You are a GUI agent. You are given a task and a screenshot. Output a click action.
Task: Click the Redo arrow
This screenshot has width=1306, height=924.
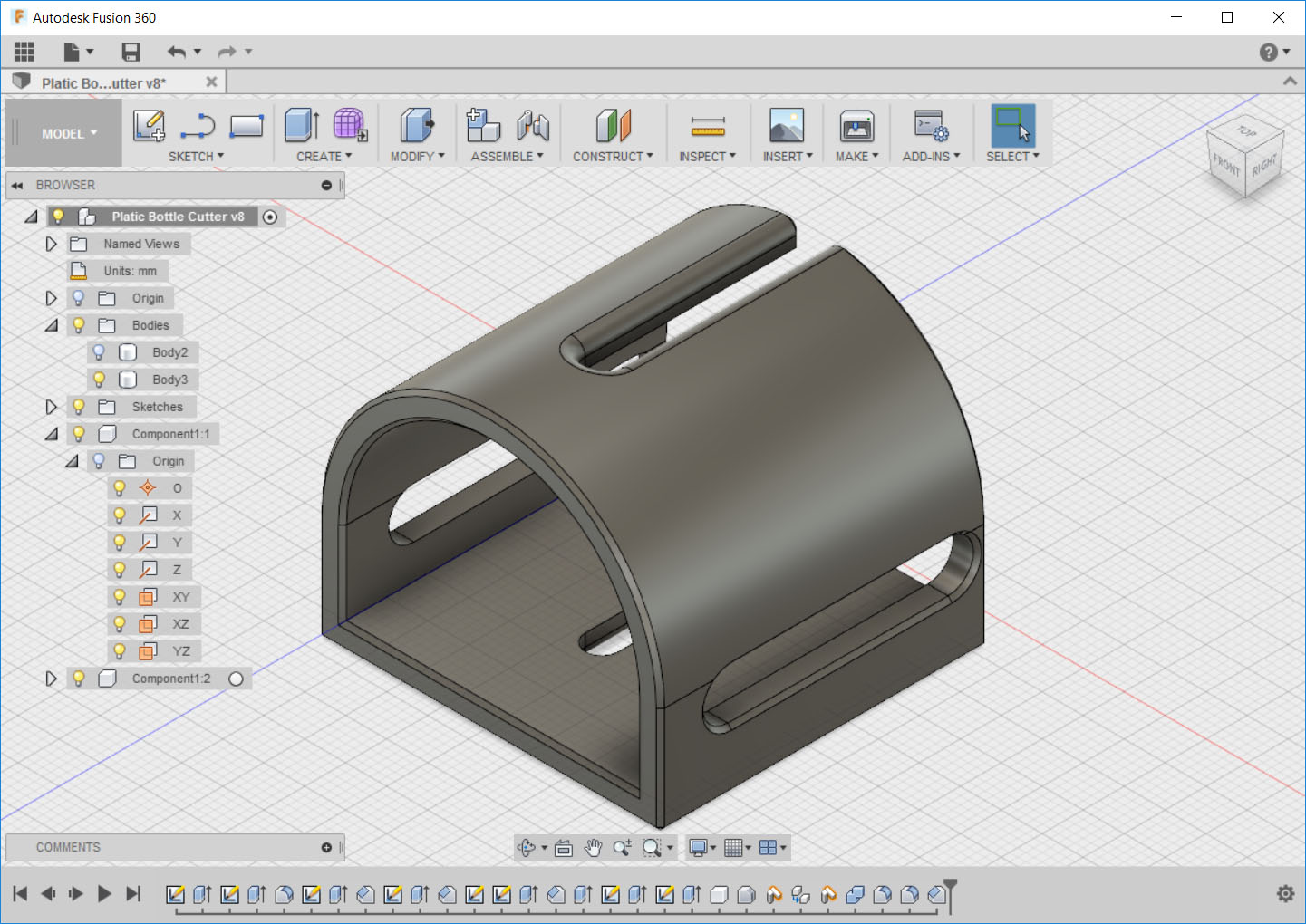coord(227,52)
